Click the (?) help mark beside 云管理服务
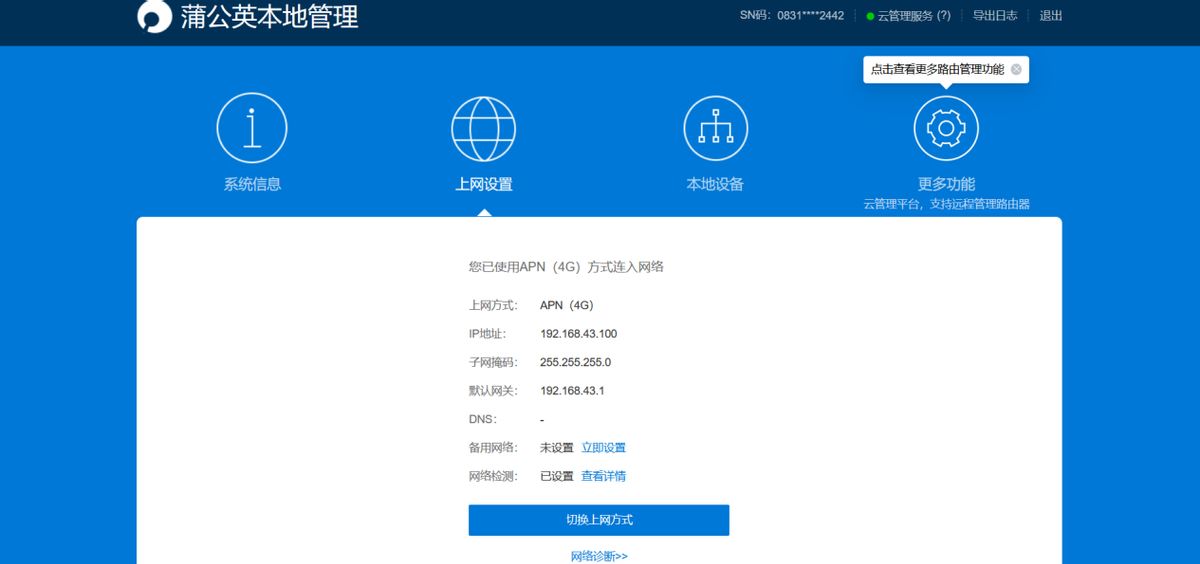 pyautogui.click(x=943, y=16)
